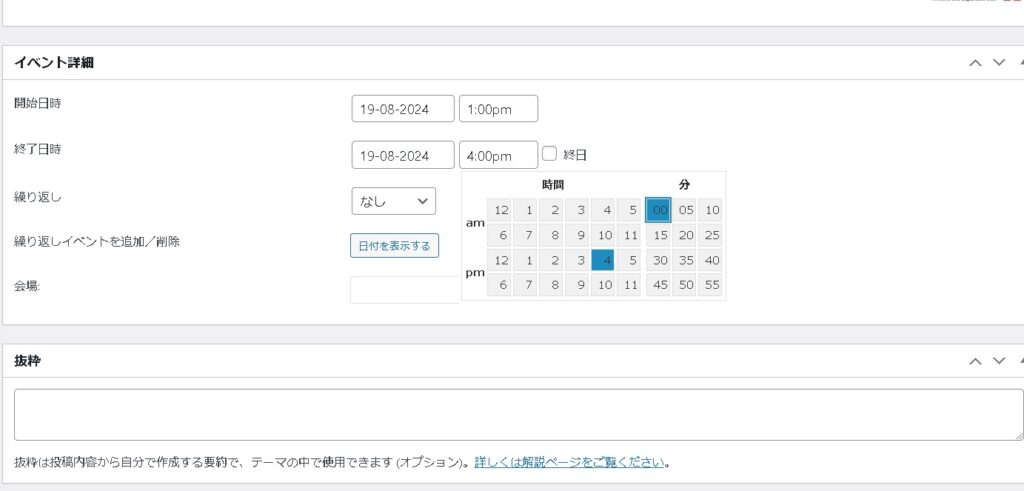Click the start date field
1024x491 pixels.
click(x=403, y=109)
